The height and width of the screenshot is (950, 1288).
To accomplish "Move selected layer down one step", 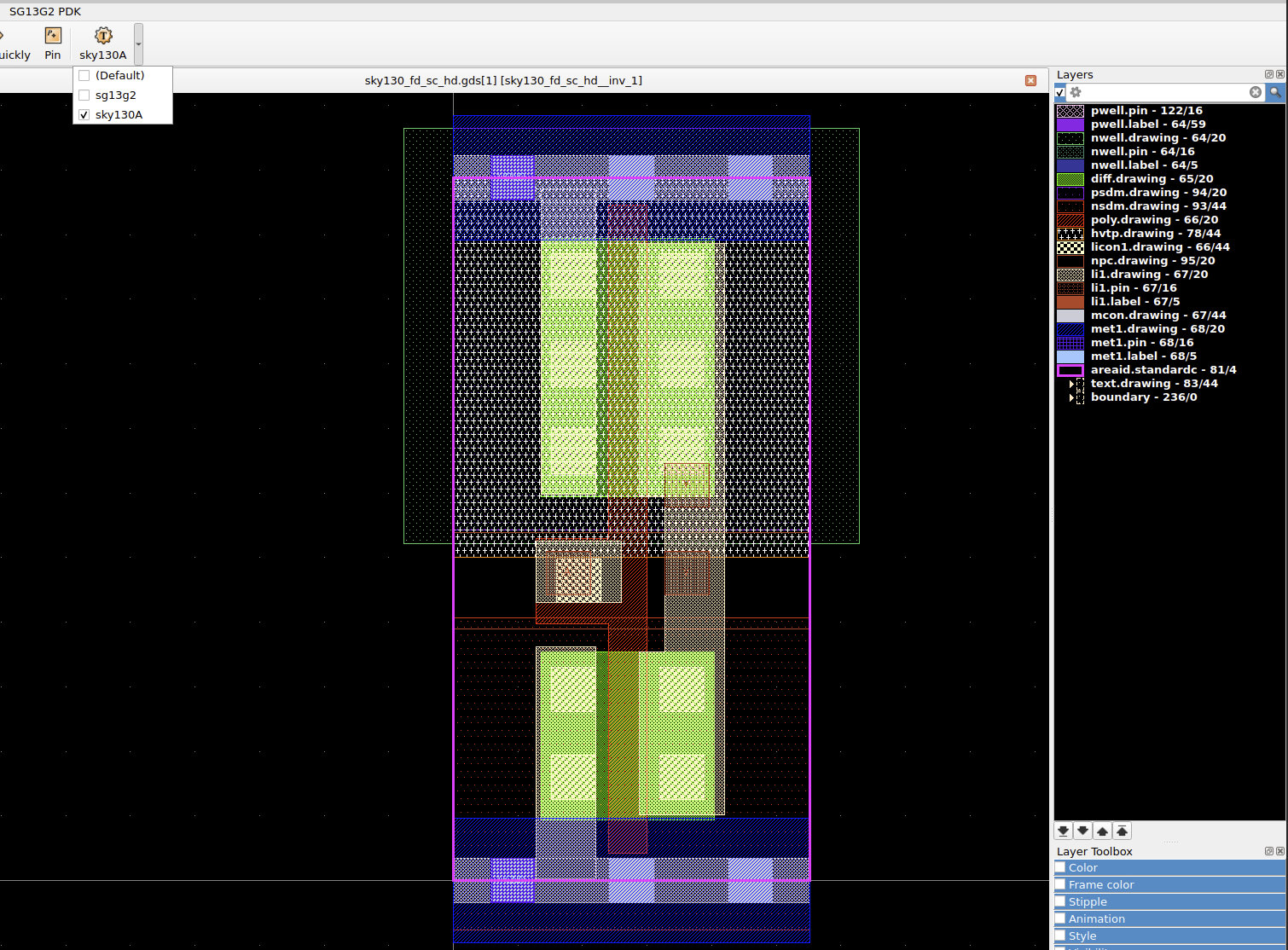I will [1083, 831].
